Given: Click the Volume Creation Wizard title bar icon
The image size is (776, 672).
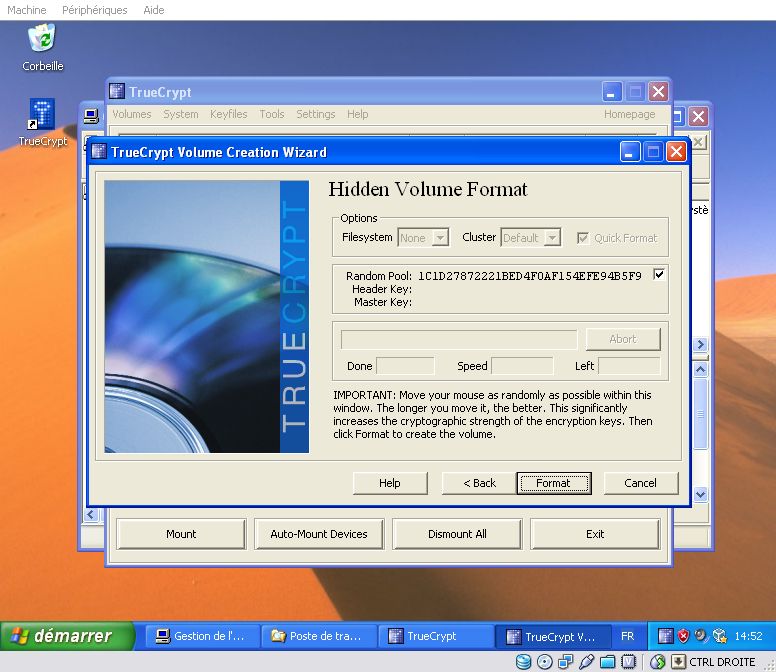Looking at the screenshot, I should click(99, 151).
